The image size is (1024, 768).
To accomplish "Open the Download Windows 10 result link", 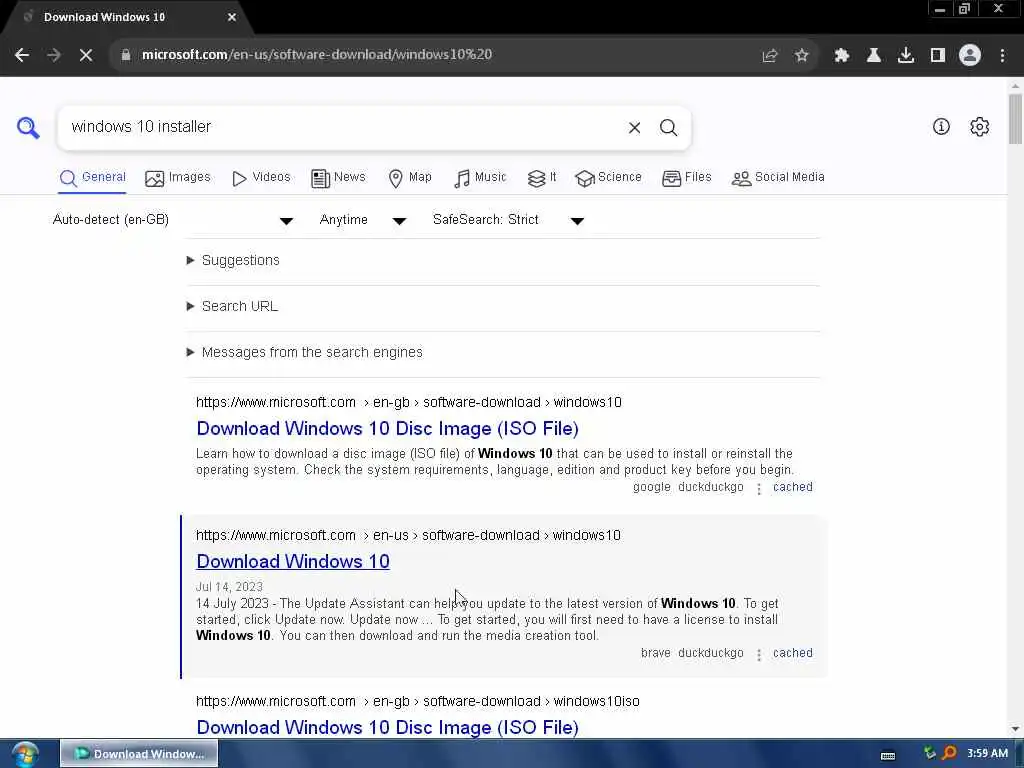I will (293, 562).
